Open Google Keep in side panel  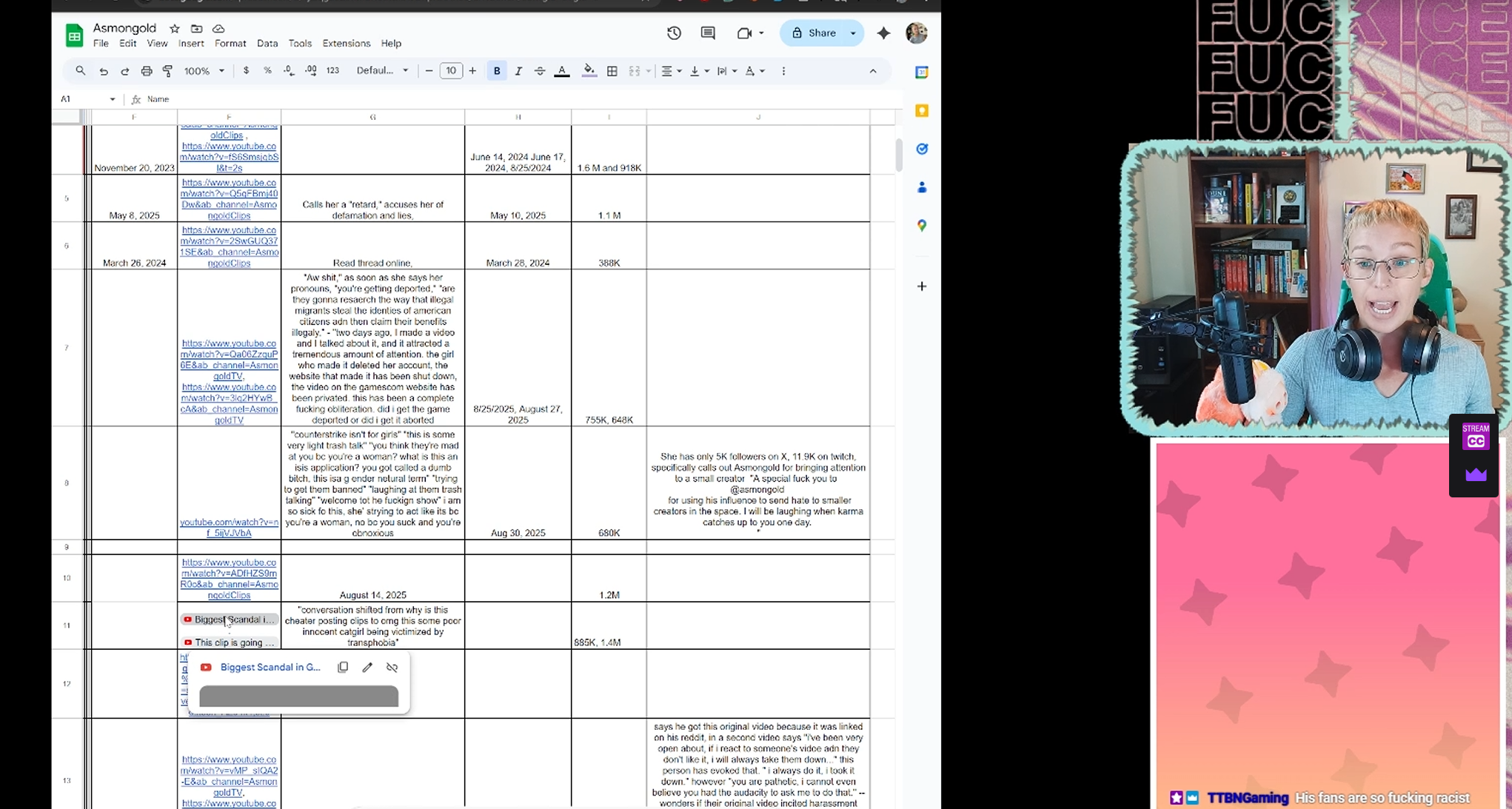click(922, 110)
